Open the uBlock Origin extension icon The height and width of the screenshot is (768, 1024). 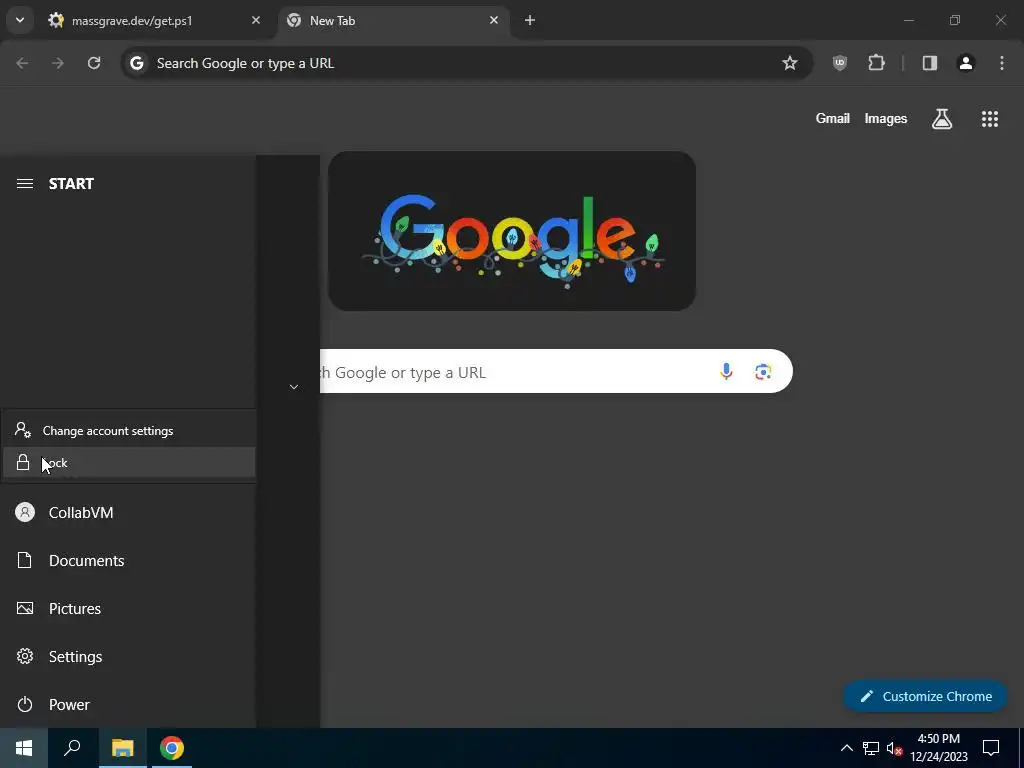coord(840,63)
